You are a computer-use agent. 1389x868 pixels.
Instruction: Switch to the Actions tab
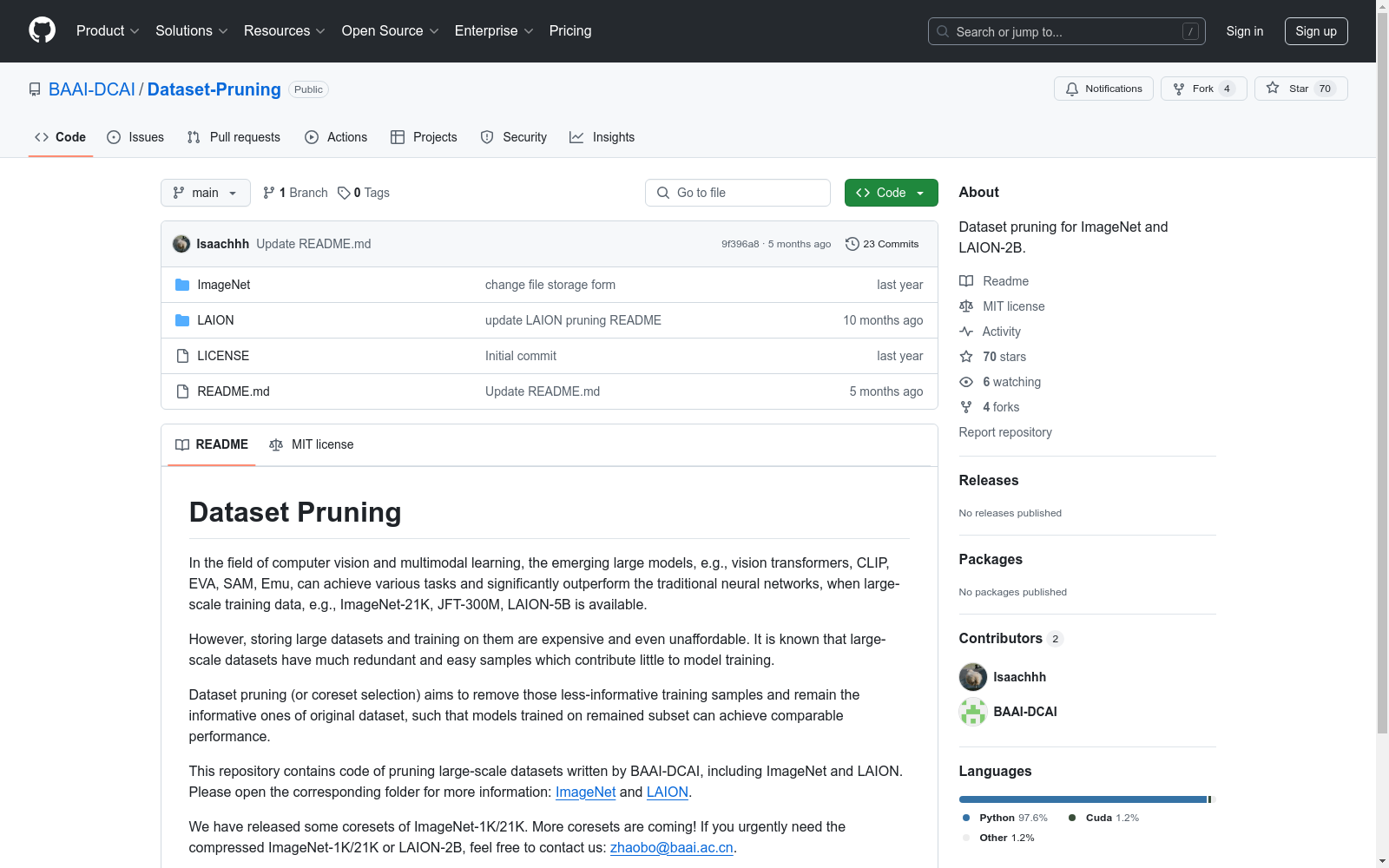(x=336, y=137)
